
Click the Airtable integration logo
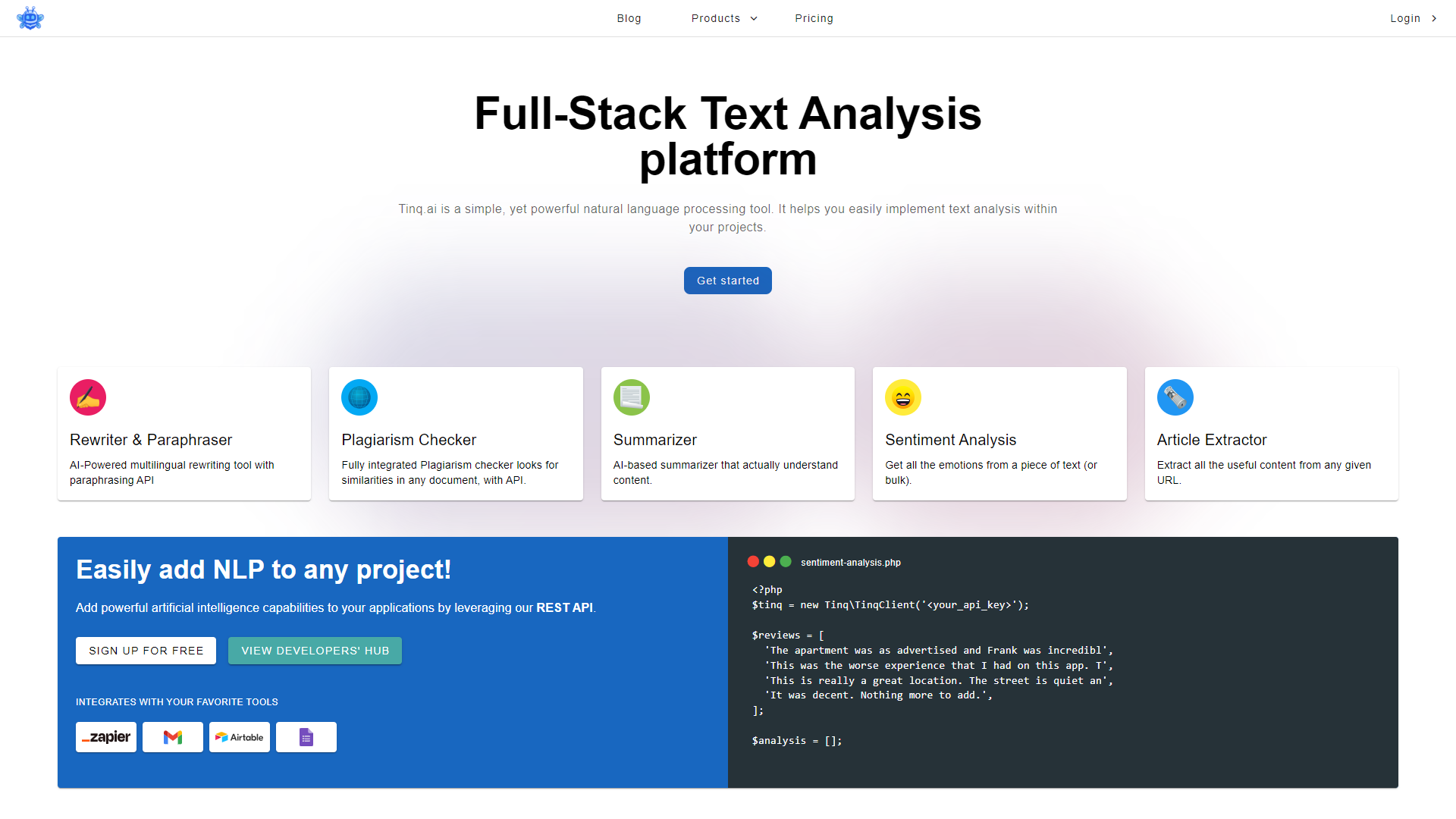pyautogui.click(x=240, y=737)
